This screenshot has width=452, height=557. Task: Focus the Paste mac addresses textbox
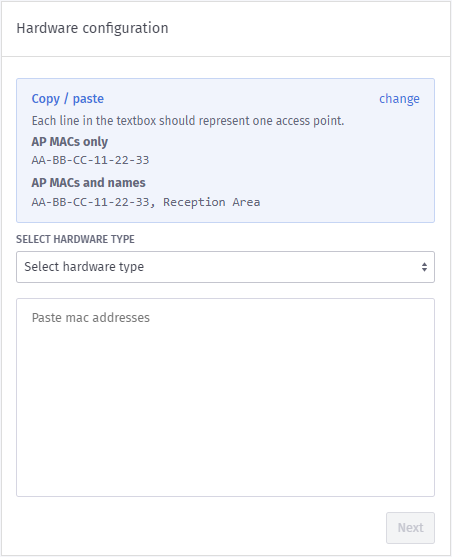225,398
